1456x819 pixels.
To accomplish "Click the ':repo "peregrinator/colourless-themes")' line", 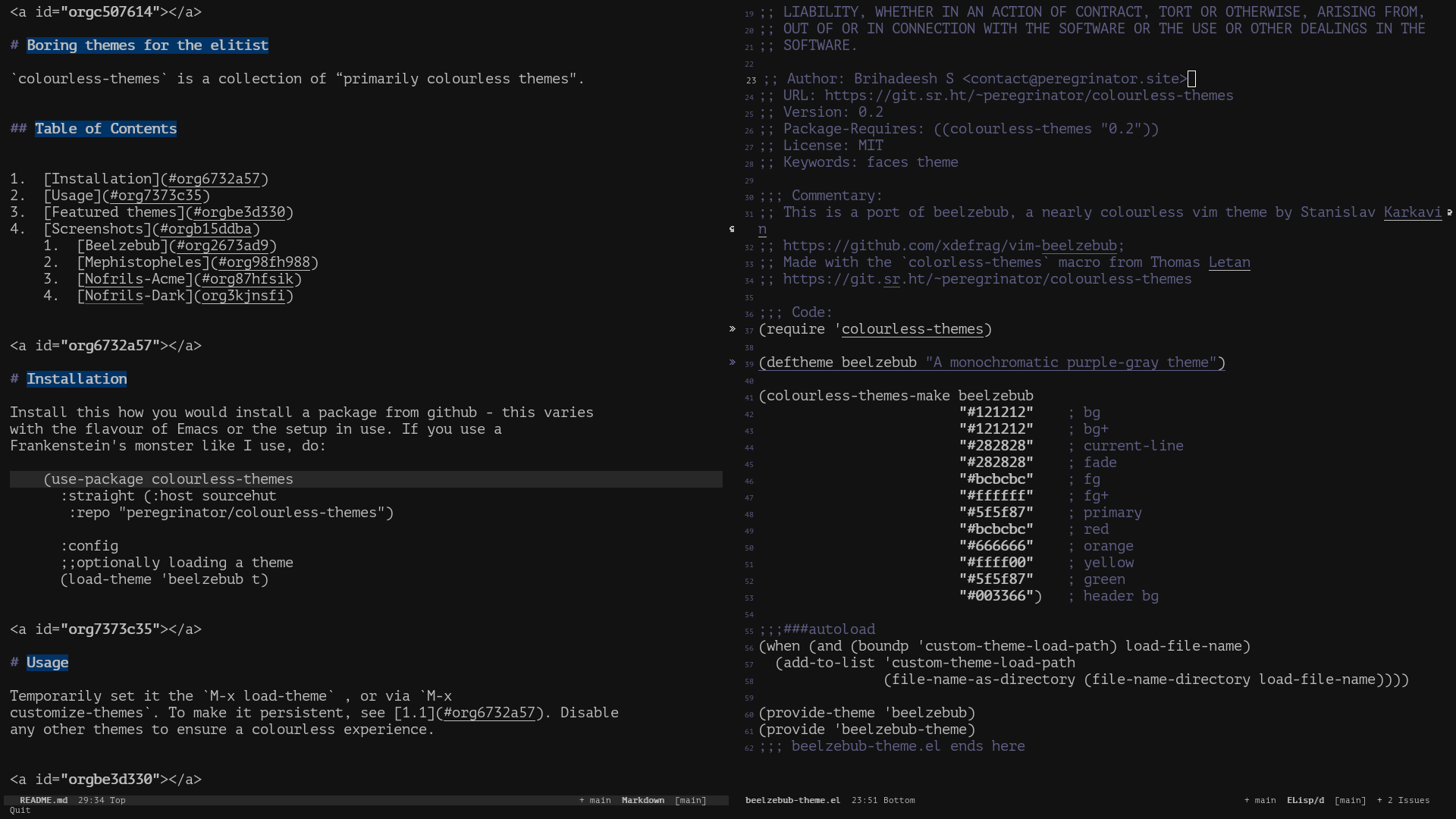I will point(231,513).
